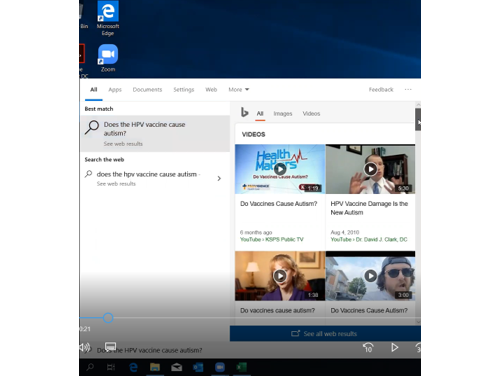500x377 pixels.
Task: Open Excel from taskbar
Action: click(241, 367)
